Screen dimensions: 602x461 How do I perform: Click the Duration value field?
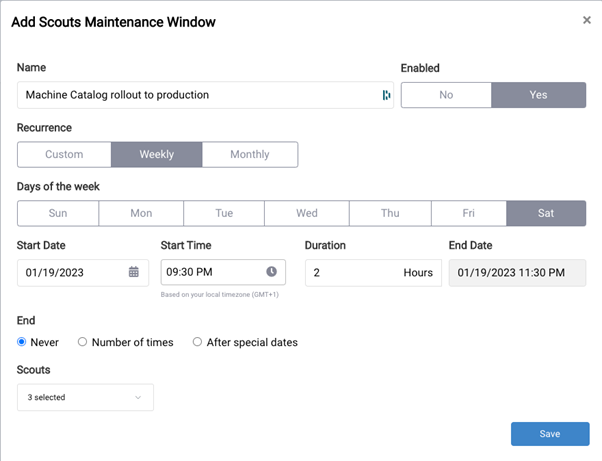tap(350, 273)
